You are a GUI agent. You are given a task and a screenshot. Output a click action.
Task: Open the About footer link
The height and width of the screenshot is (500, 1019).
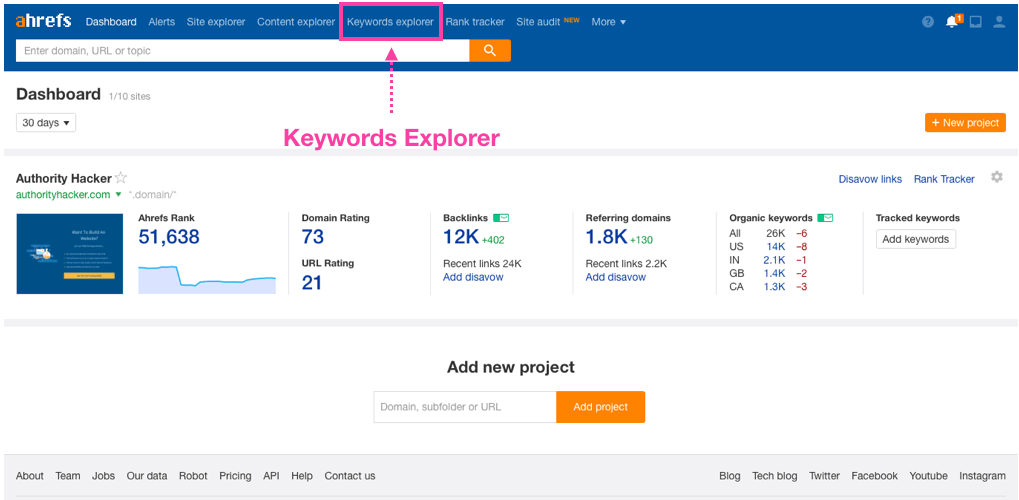pos(30,476)
